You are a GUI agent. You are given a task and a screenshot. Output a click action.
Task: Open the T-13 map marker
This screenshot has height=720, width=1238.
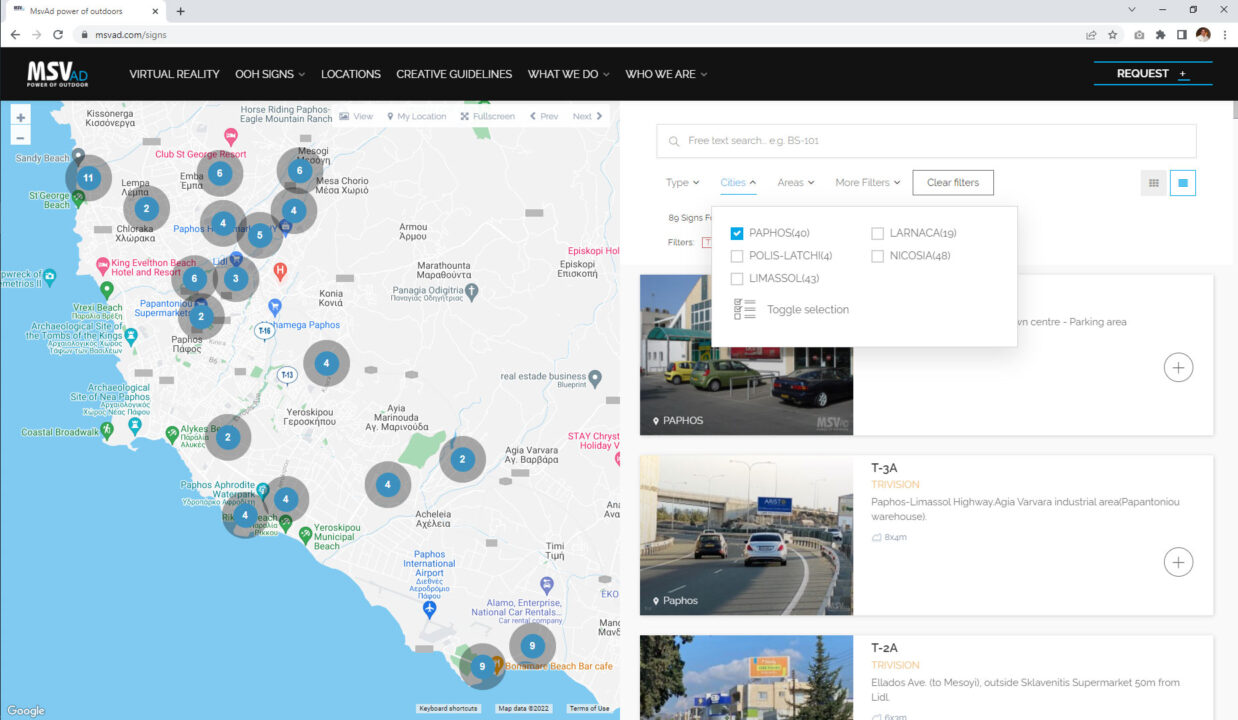tap(287, 375)
